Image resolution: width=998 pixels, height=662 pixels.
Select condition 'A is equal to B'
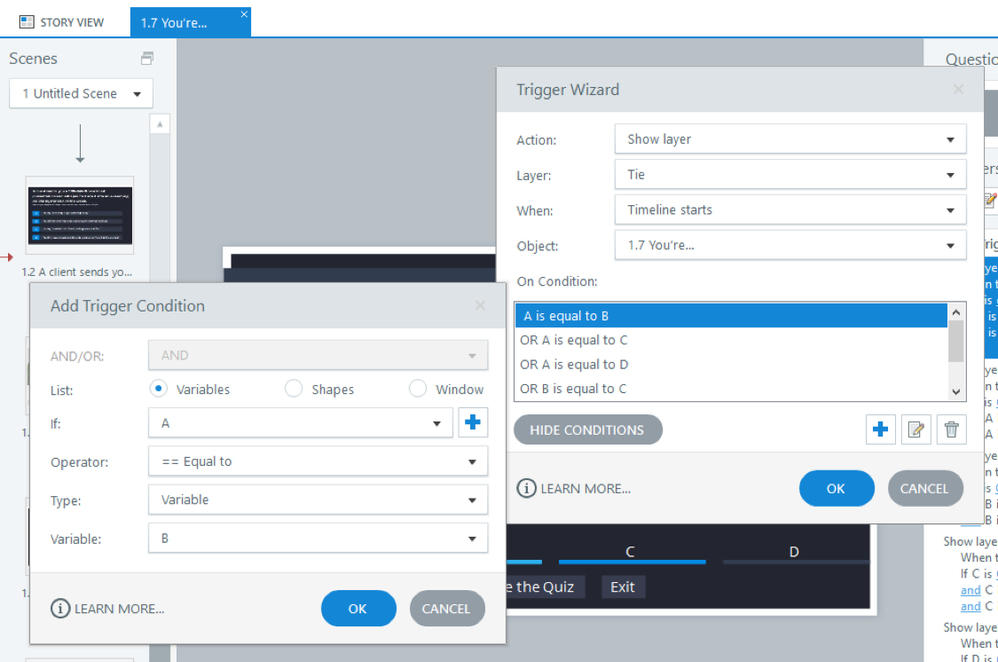[731, 316]
